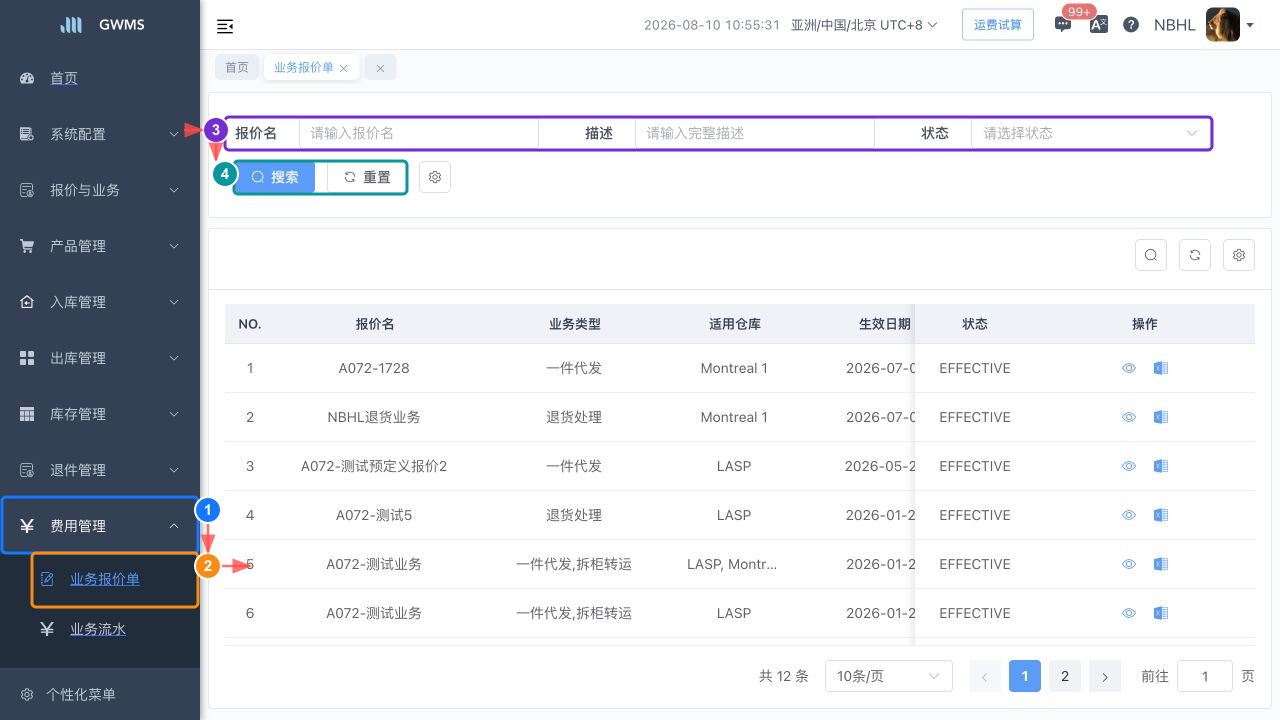This screenshot has height=720, width=1280.
Task: Open the 状态 select dropdown
Action: pyautogui.click(x=1091, y=133)
